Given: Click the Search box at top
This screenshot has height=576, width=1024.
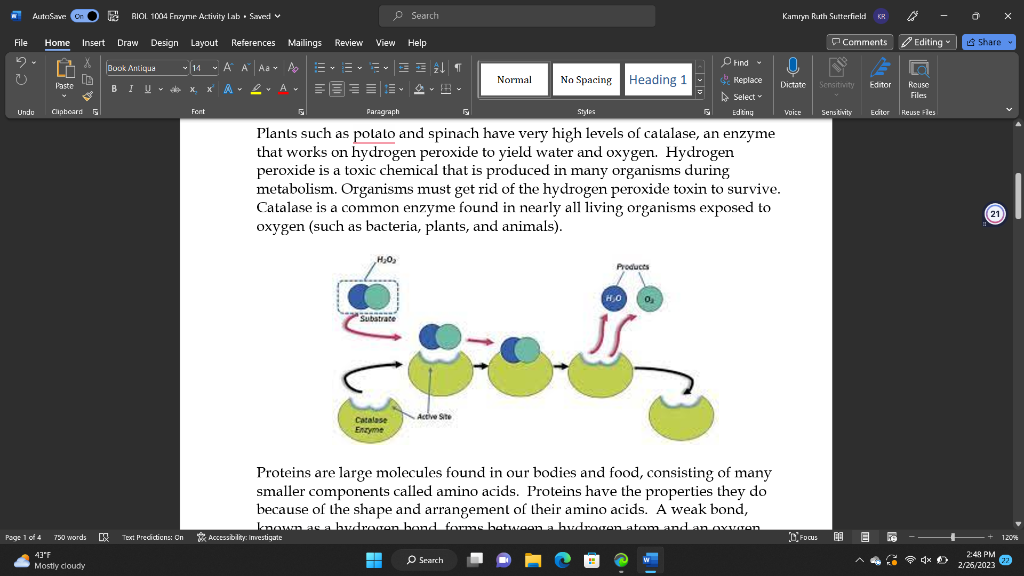Looking at the screenshot, I should click(516, 15).
